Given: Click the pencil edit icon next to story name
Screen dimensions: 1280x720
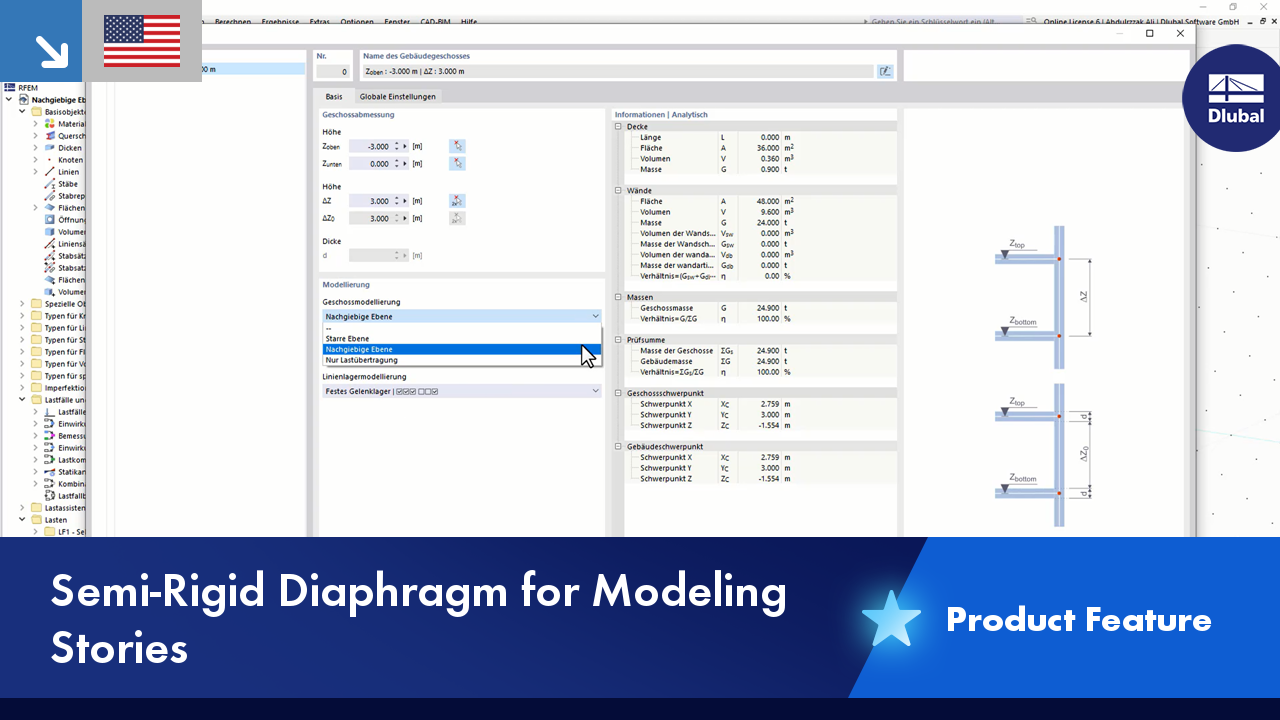Looking at the screenshot, I should [885, 71].
